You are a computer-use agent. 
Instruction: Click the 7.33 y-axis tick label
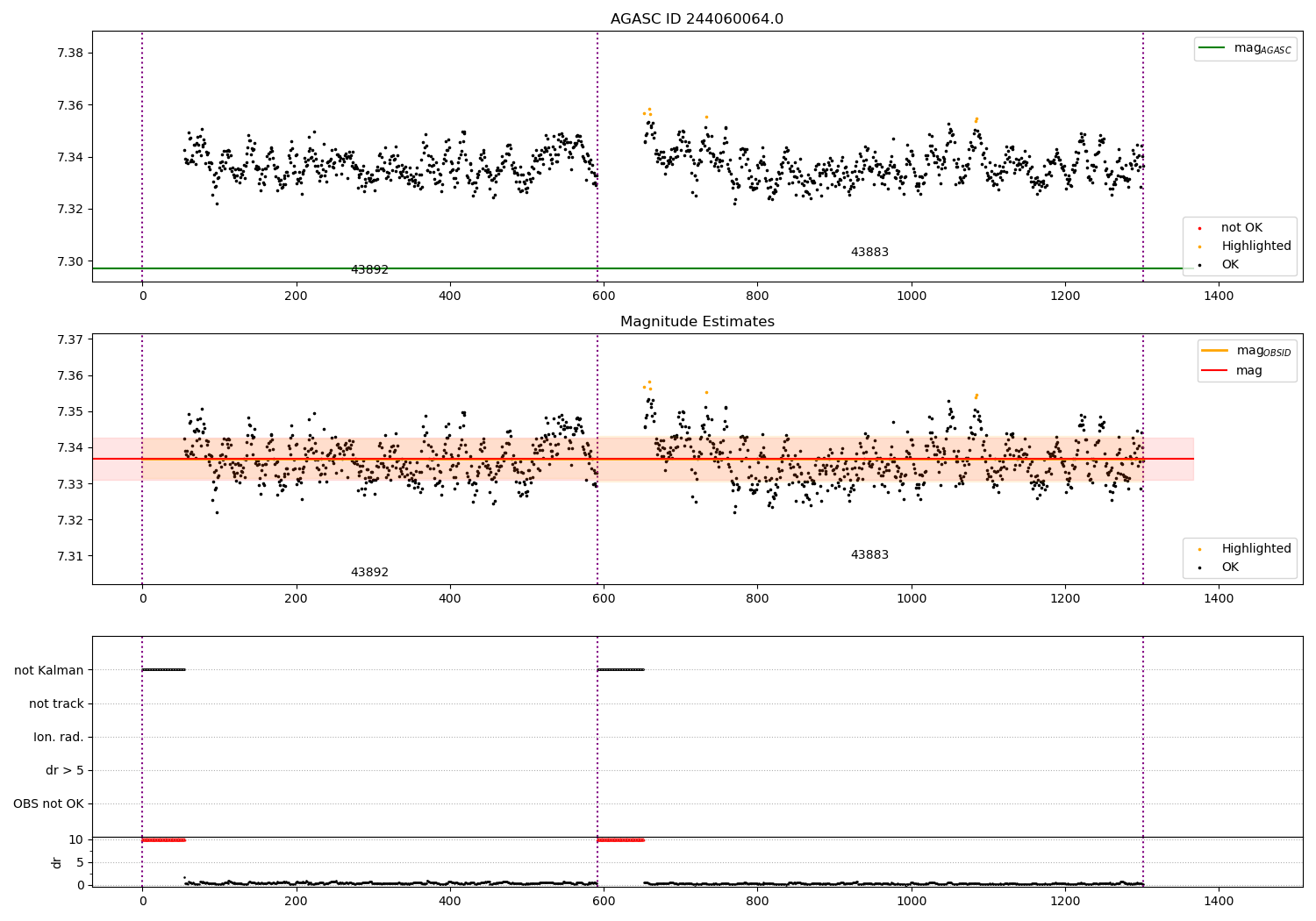pyautogui.click(x=68, y=484)
